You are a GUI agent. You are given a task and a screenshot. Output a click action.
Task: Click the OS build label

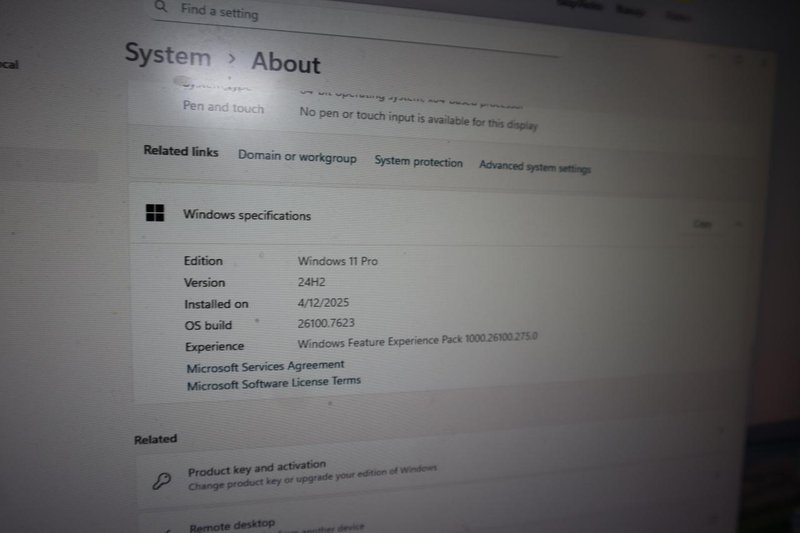pyautogui.click(x=208, y=325)
